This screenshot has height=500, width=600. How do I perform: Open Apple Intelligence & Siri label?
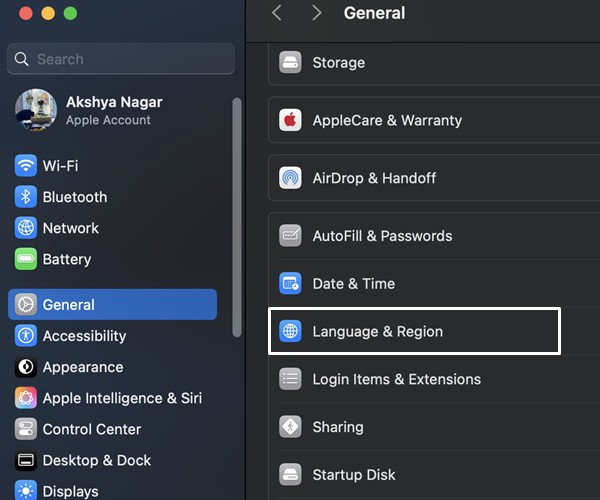[122, 398]
